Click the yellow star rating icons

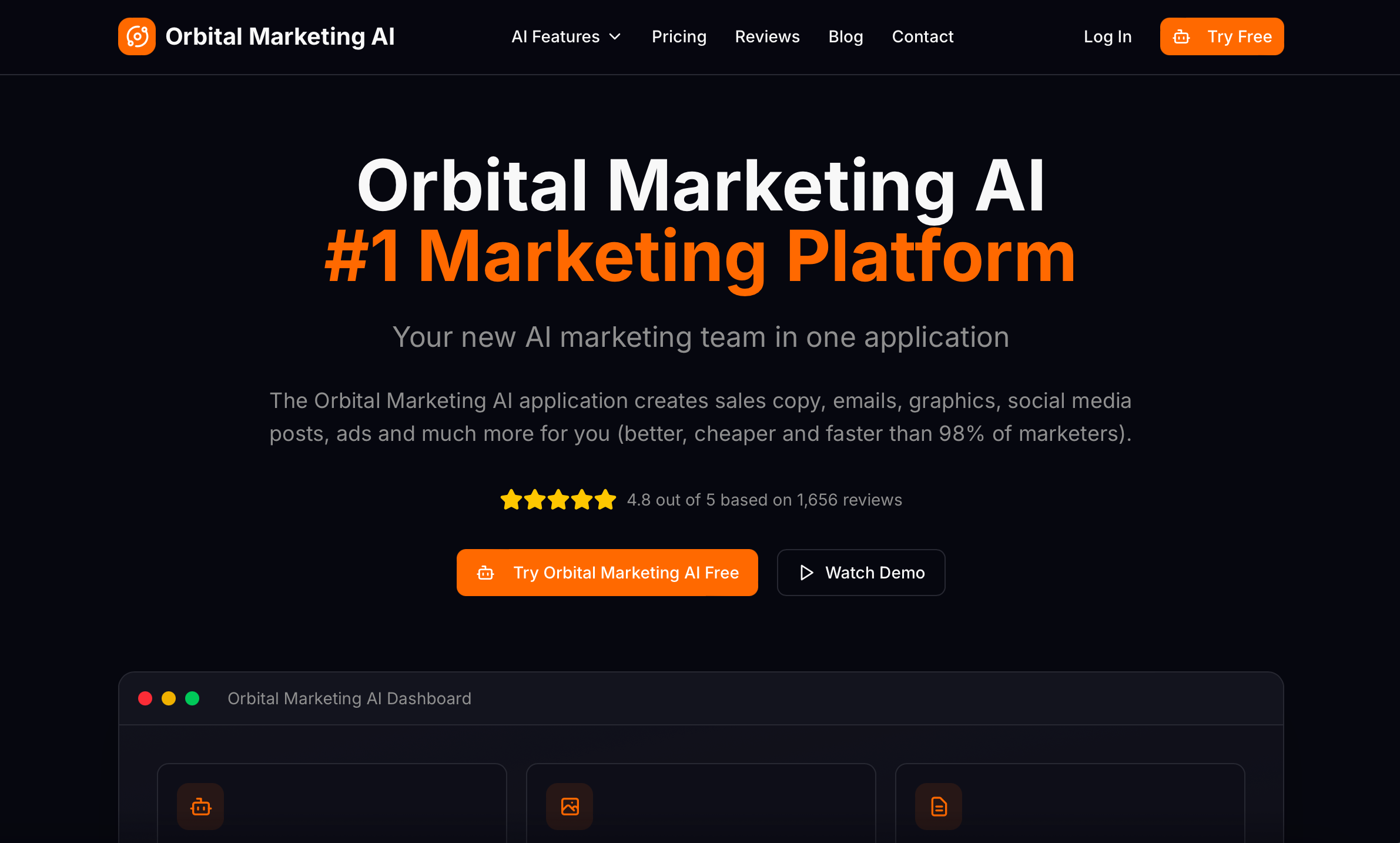(x=558, y=500)
